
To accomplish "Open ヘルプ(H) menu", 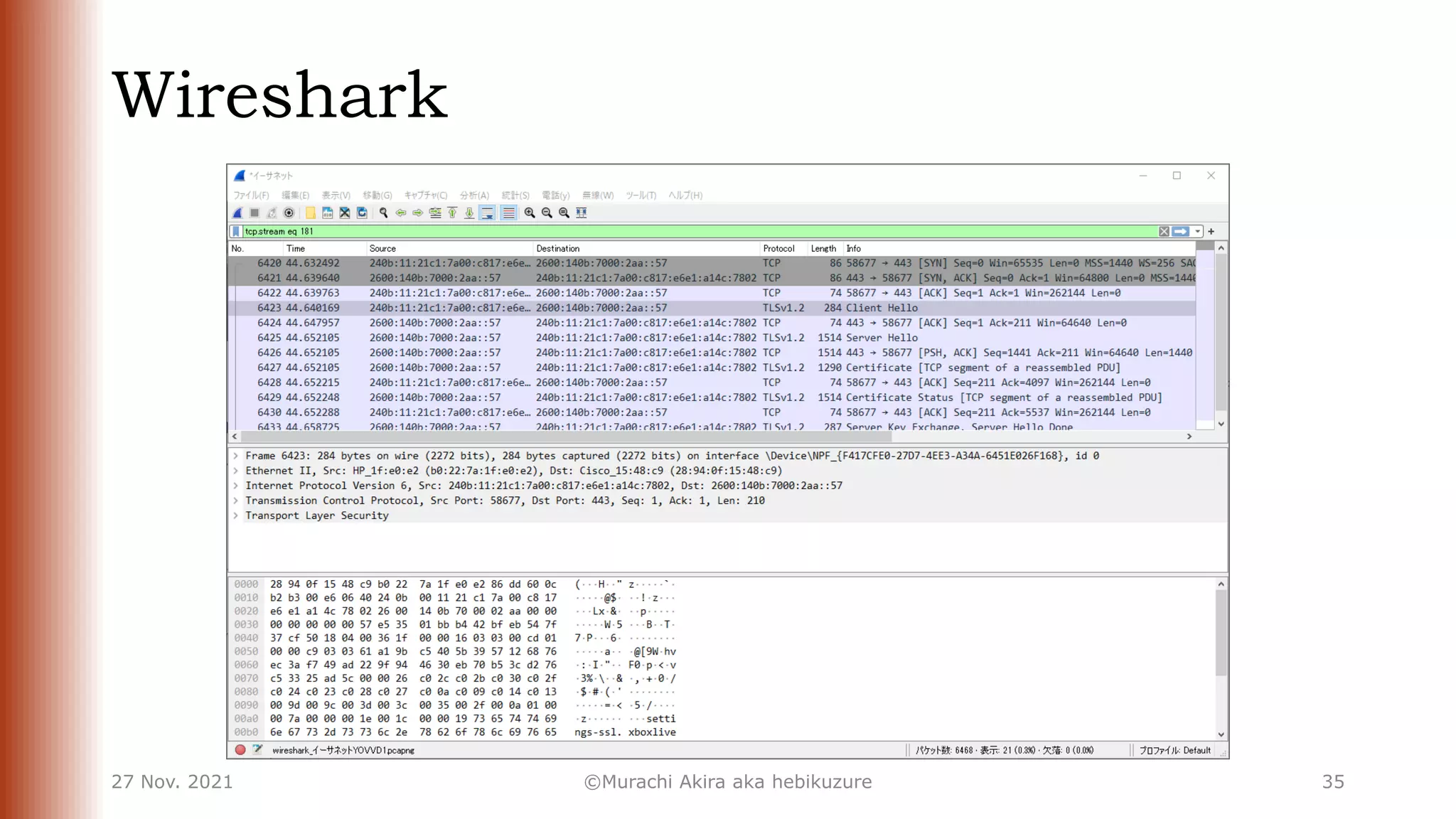I will click(685, 195).
